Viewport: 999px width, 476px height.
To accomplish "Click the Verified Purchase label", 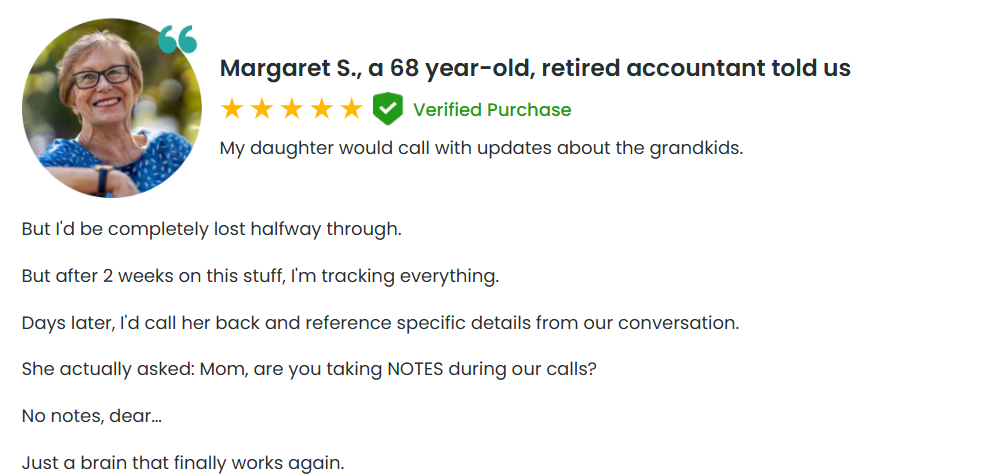I will tap(492, 110).
